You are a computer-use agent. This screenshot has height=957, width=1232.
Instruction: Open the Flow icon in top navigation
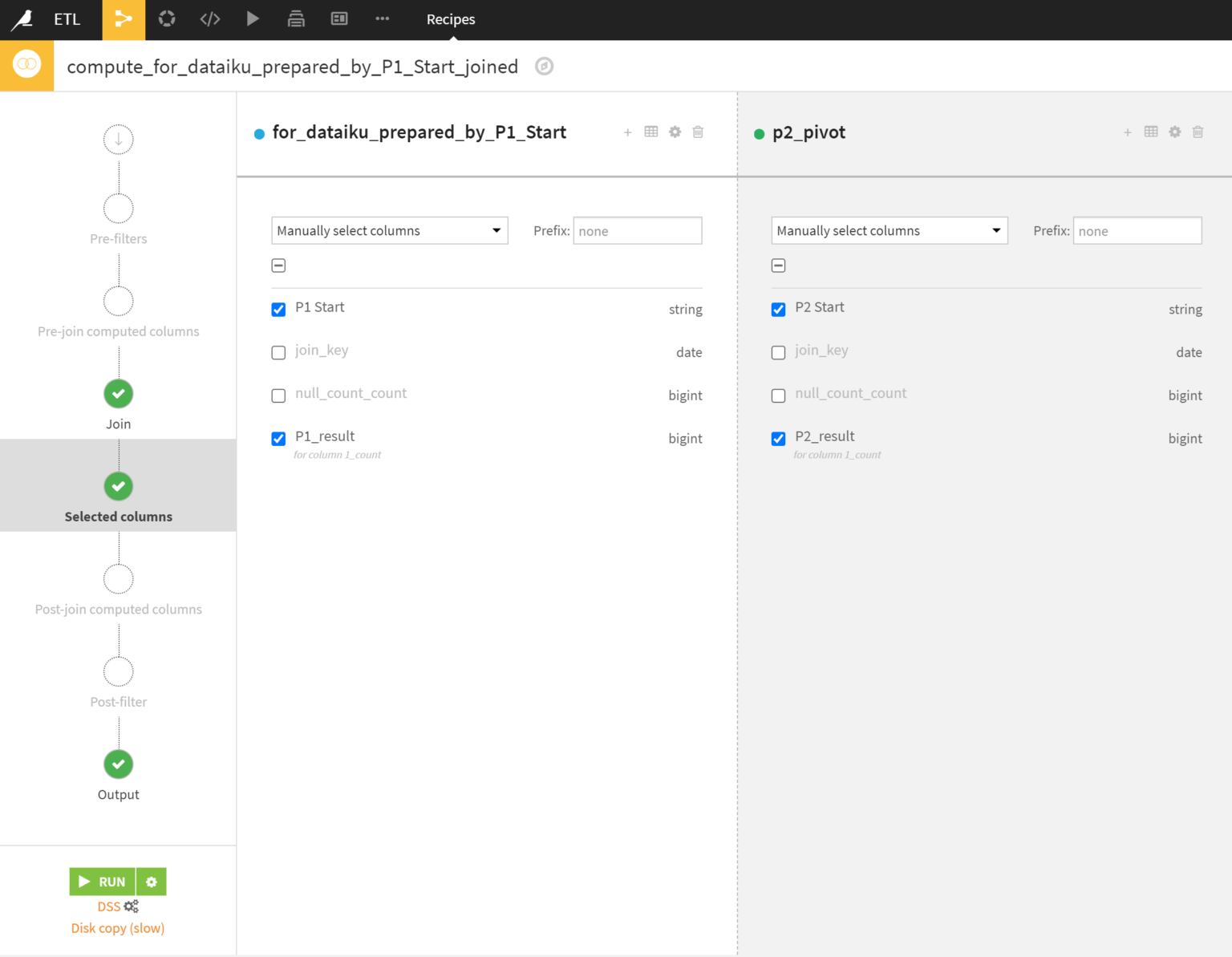pos(124,19)
